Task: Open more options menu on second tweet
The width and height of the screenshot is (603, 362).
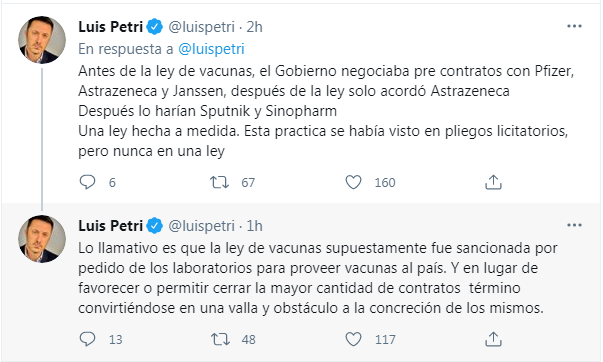Action: tap(574, 225)
